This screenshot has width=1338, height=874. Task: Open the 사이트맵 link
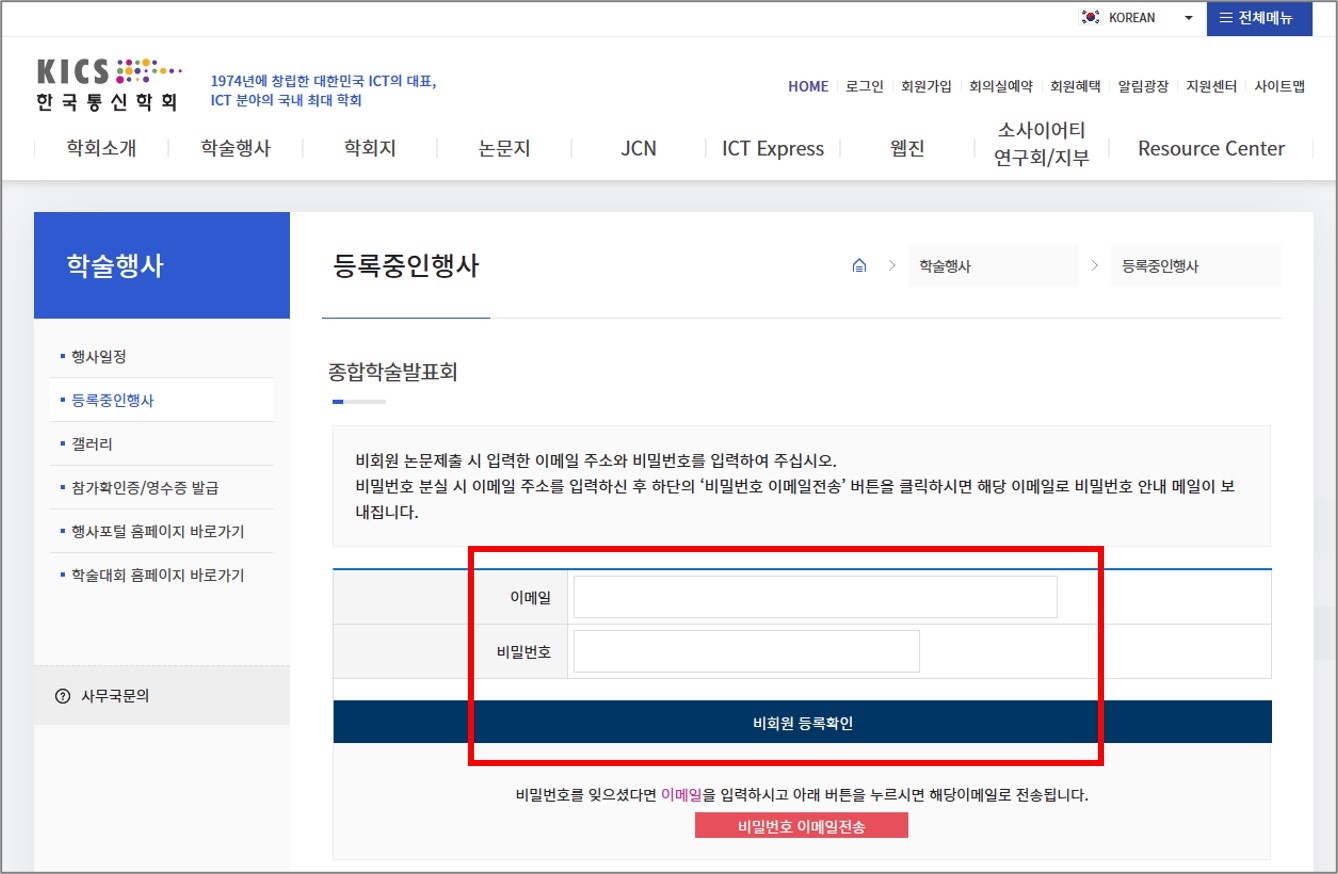pyautogui.click(x=1279, y=87)
